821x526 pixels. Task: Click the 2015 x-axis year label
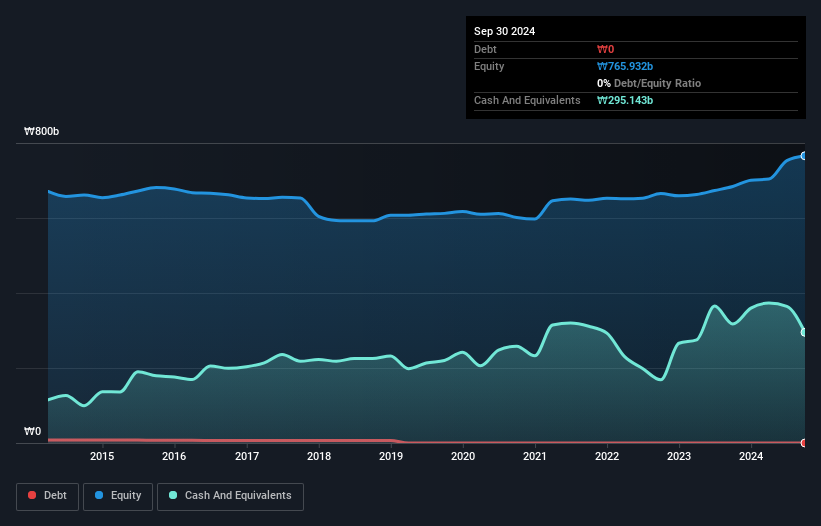pyautogui.click(x=102, y=457)
